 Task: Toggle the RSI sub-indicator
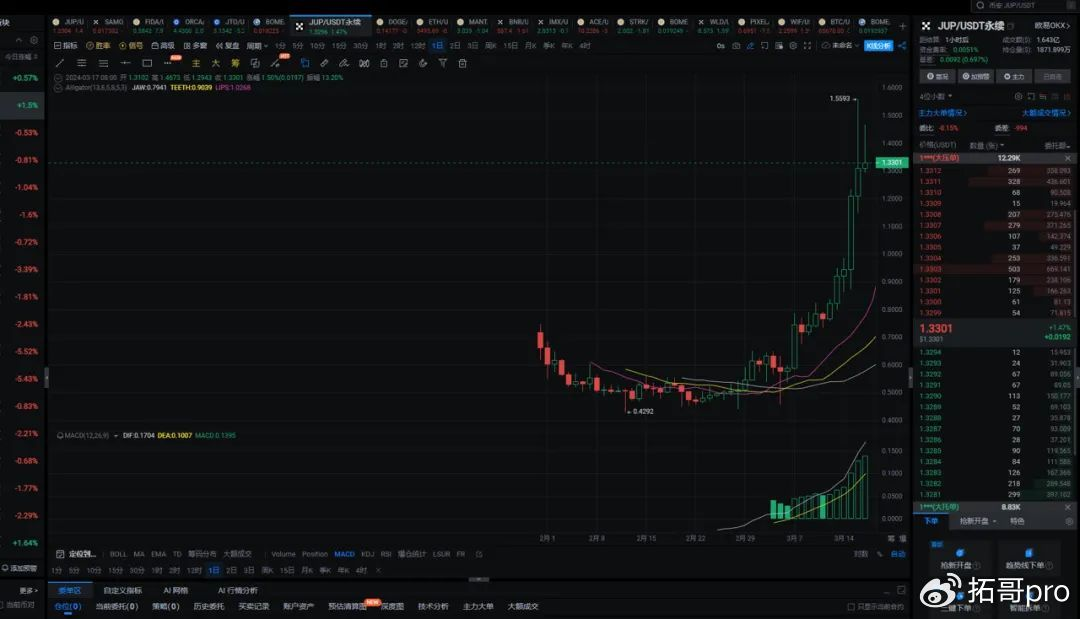coord(386,554)
